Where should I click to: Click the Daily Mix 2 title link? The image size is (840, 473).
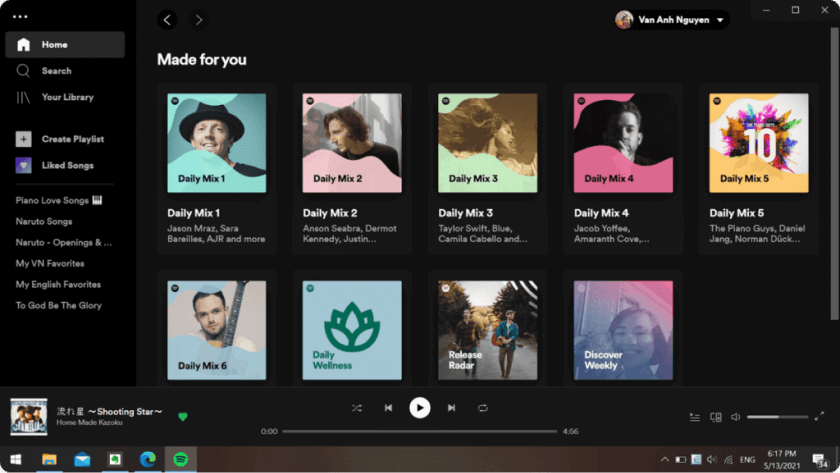click(330, 213)
